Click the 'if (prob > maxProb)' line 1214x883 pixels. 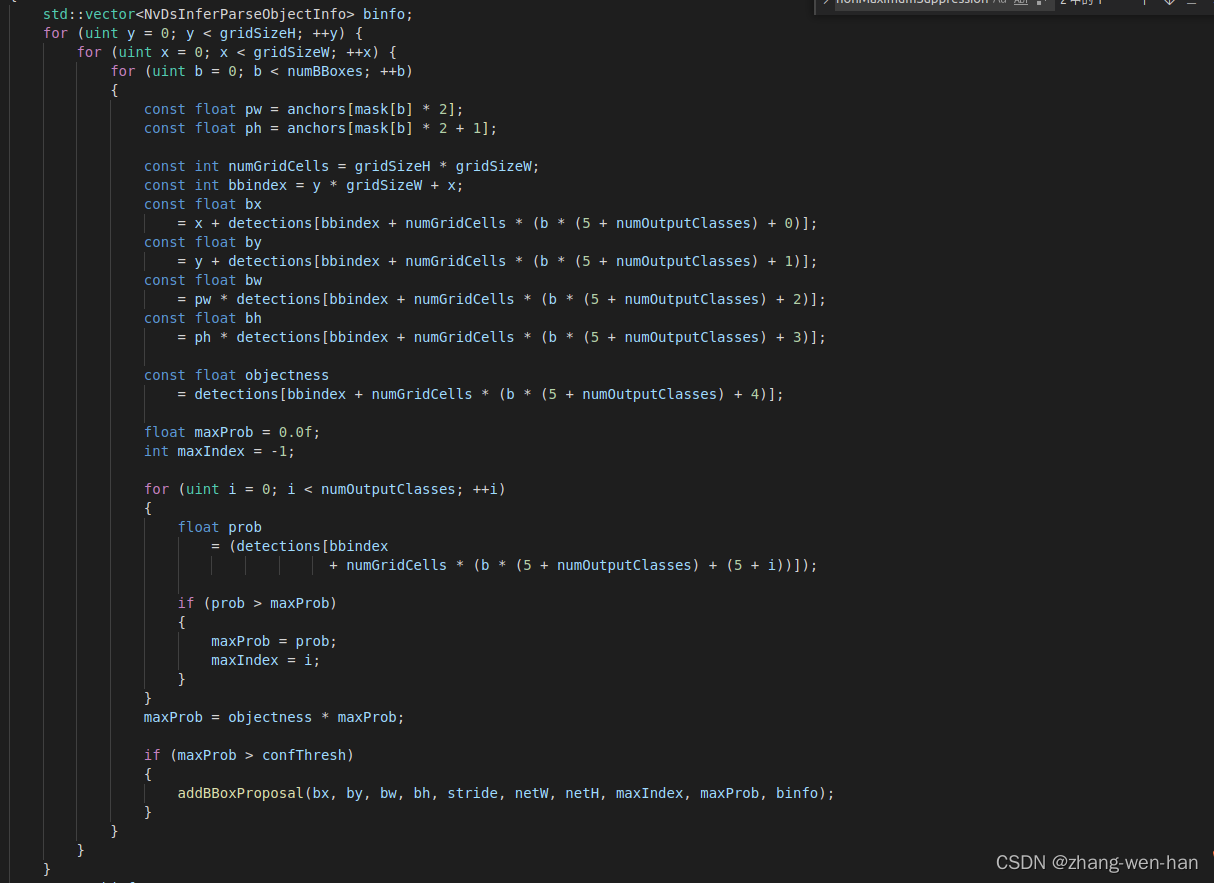click(257, 603)
